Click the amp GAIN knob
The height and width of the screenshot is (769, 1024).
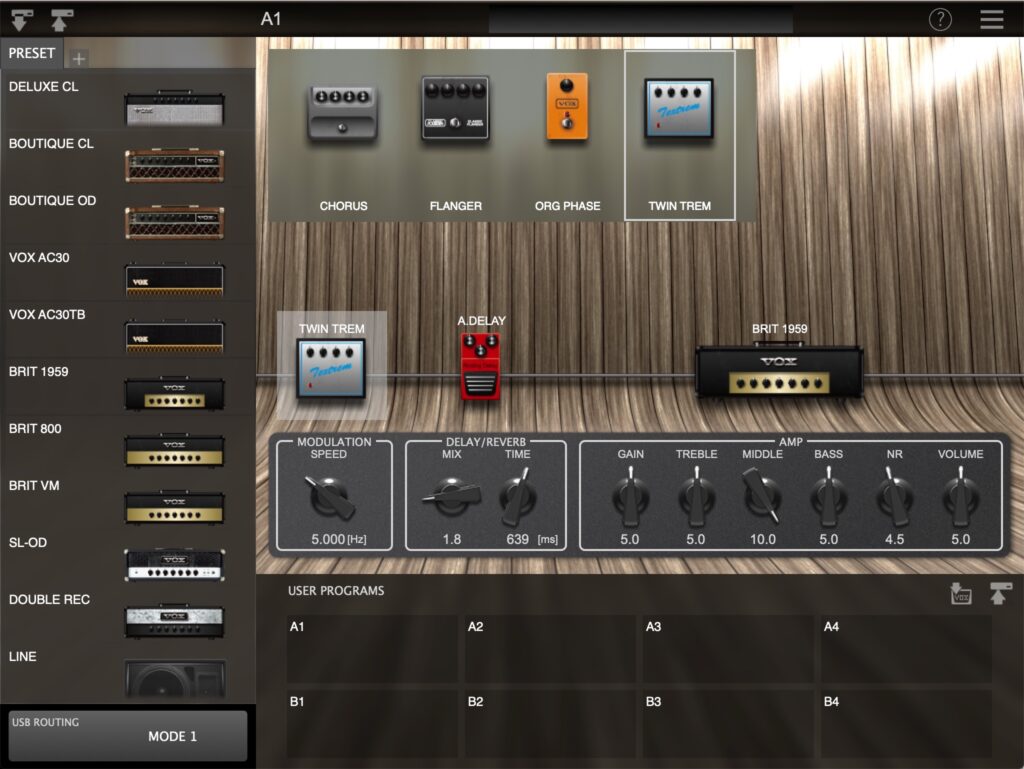(630, 497)
